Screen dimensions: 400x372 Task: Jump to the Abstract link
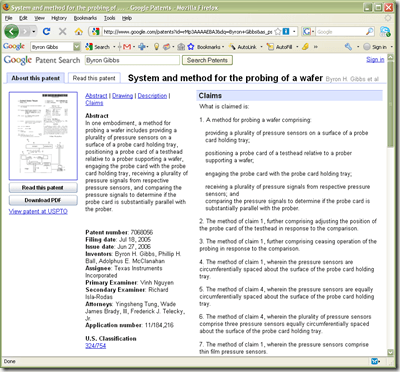click(x=96, y=96)
